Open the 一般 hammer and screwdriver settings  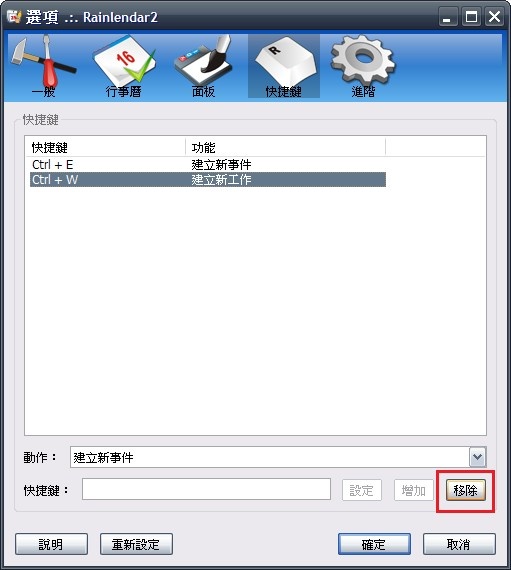(x=44, y=66)
